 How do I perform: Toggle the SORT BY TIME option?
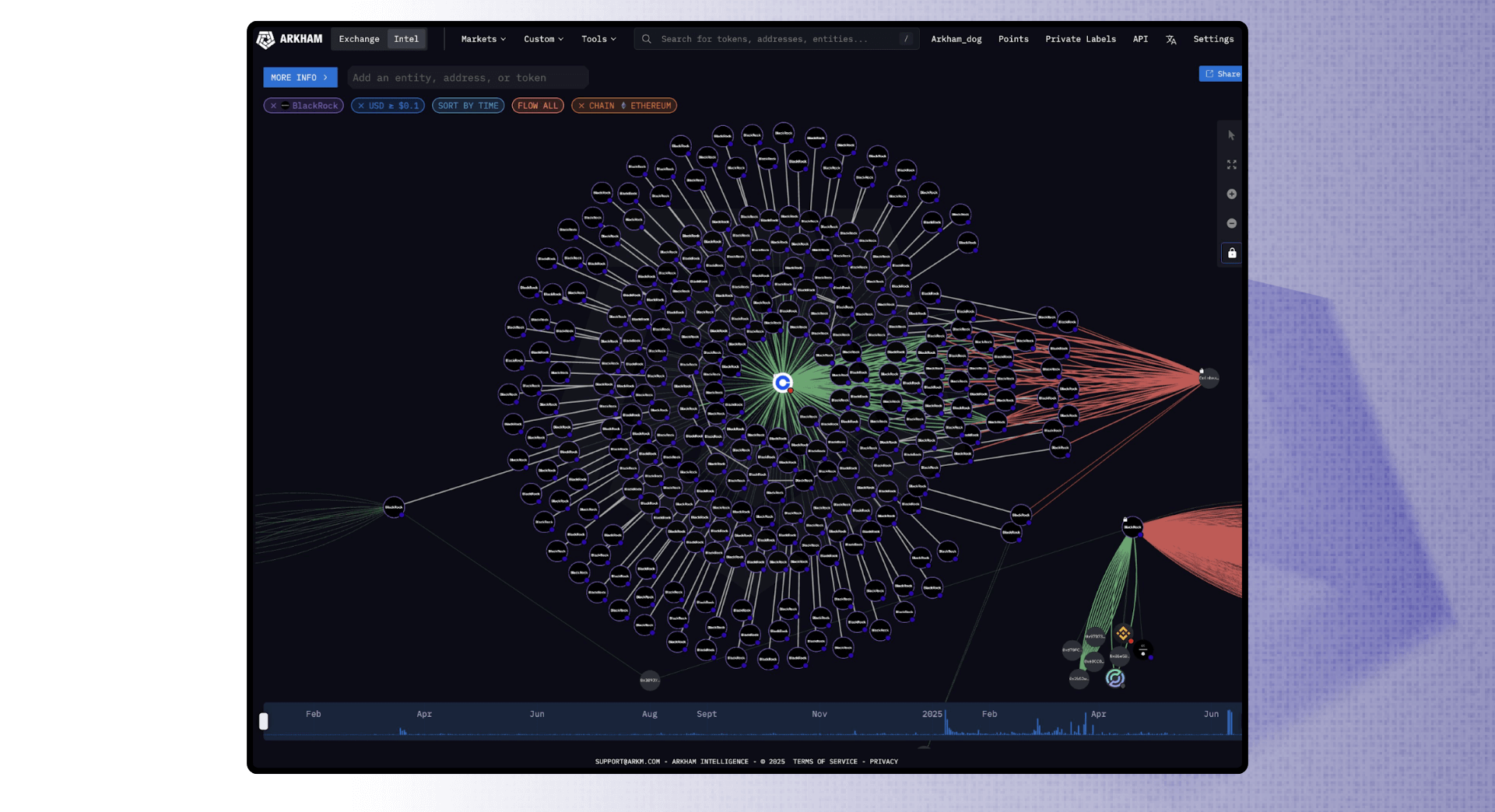(x=468, y=106)
